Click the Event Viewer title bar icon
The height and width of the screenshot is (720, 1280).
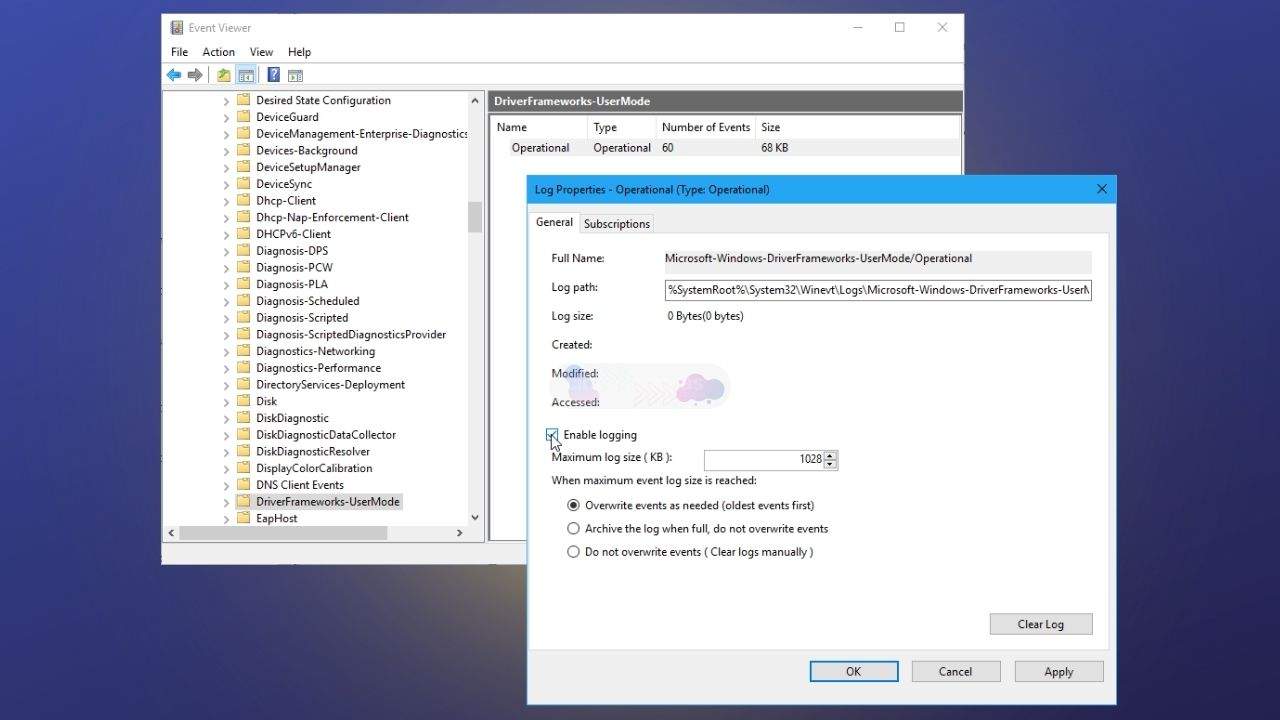pos(177,28)
